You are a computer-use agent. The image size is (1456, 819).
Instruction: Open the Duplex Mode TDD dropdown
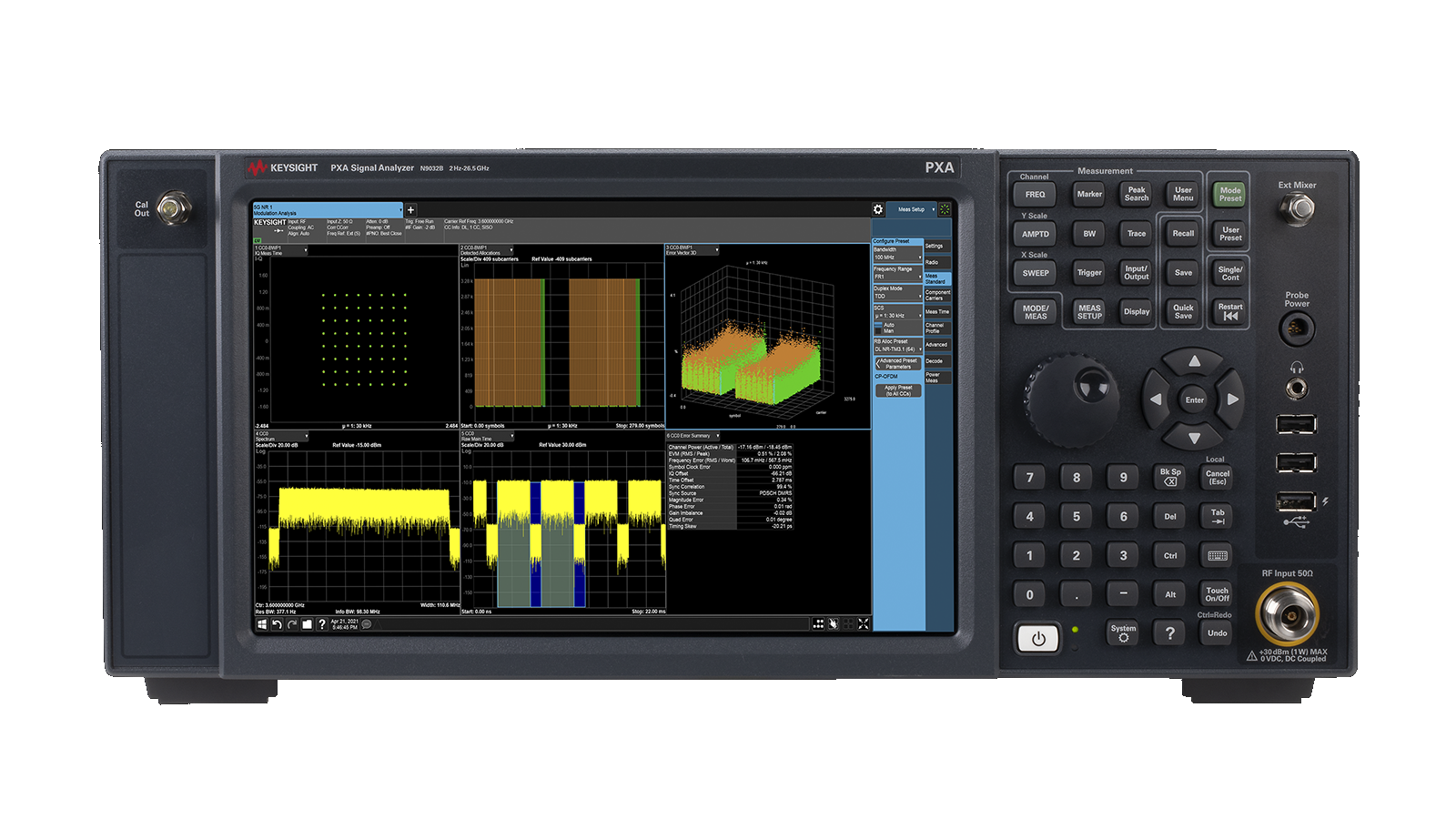(x=897, y=296)
